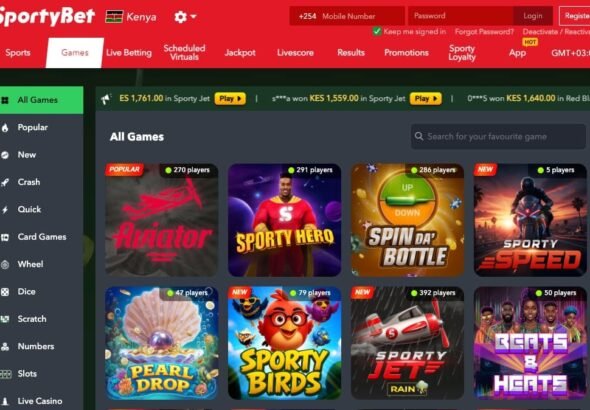Viewport: 590px width, 410px height.
Task: Click the first yellow Play button
Action: click(230, 99)
